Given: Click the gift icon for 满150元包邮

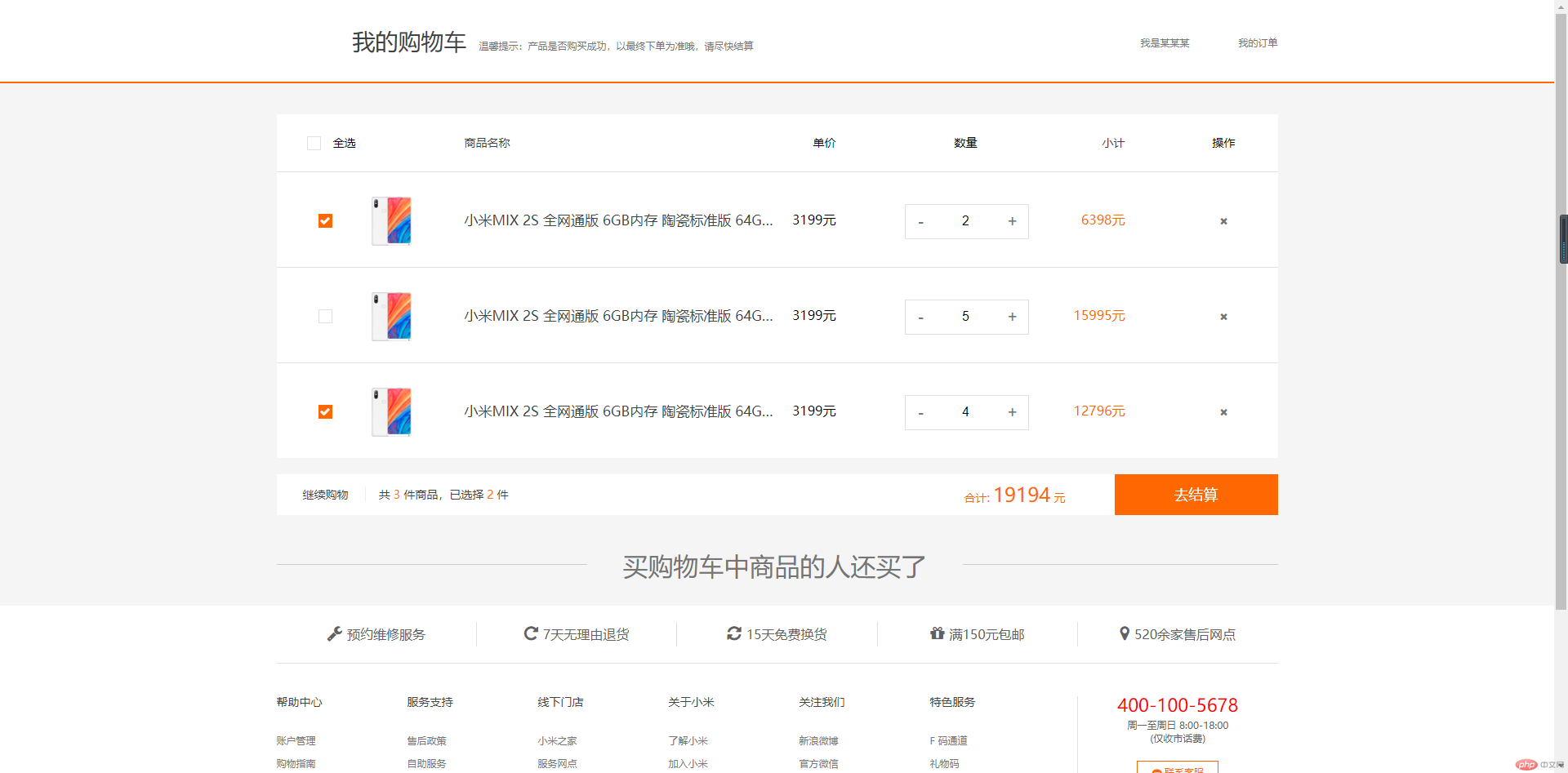Looking at the screenshot, I should click(937, 633).
